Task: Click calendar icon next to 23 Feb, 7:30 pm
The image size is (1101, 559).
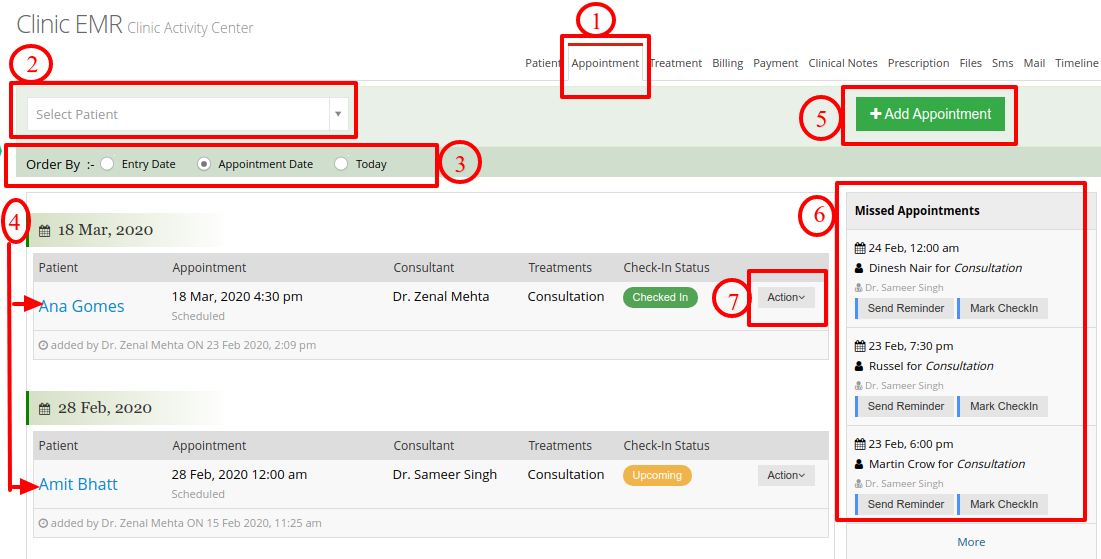Action: point(860,346)
